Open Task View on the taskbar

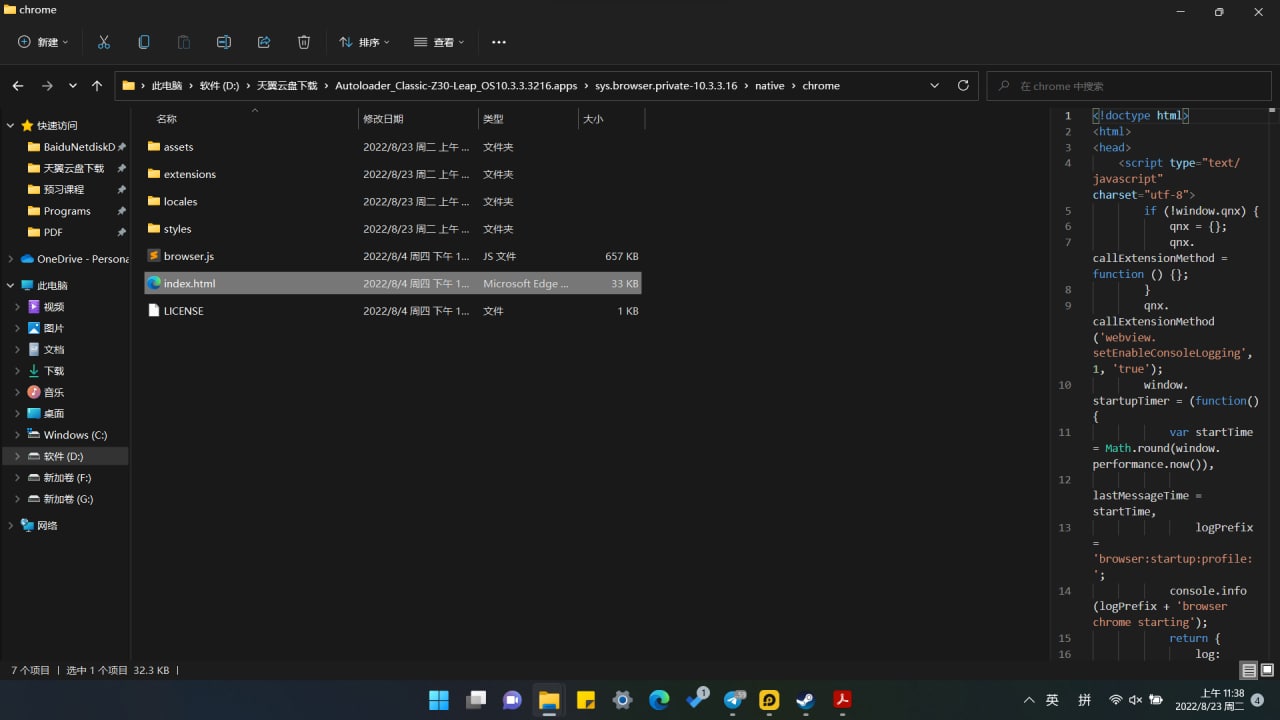tap(476, 700)
